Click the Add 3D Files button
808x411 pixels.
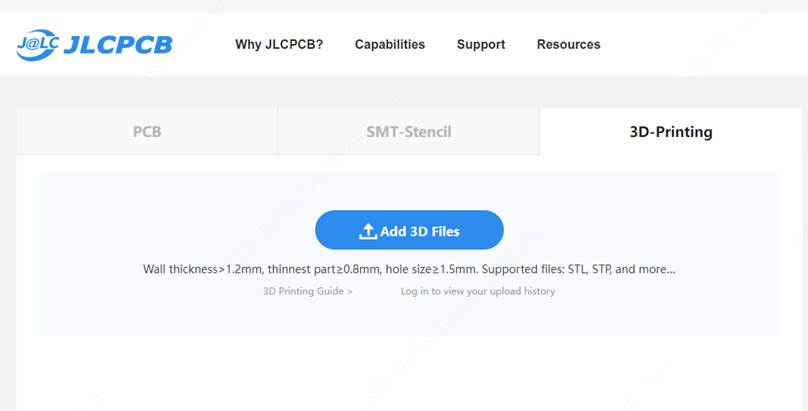409,230
